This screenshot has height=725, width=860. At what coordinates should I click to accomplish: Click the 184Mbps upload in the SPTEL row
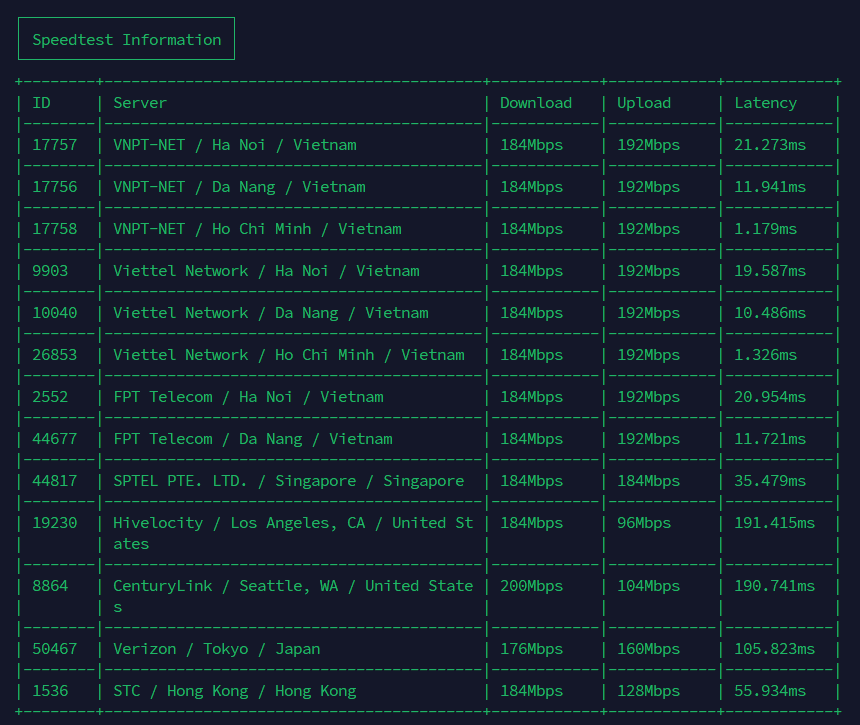648,481
